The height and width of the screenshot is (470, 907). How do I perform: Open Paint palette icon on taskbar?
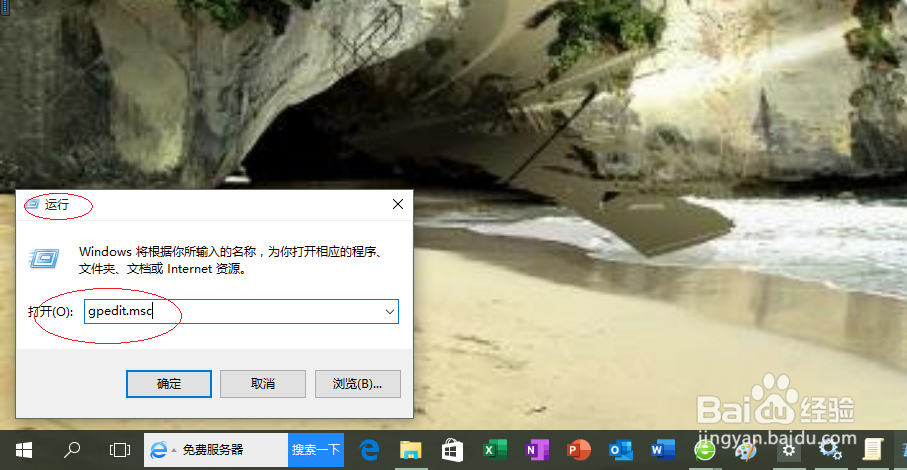tap(746, 450)
